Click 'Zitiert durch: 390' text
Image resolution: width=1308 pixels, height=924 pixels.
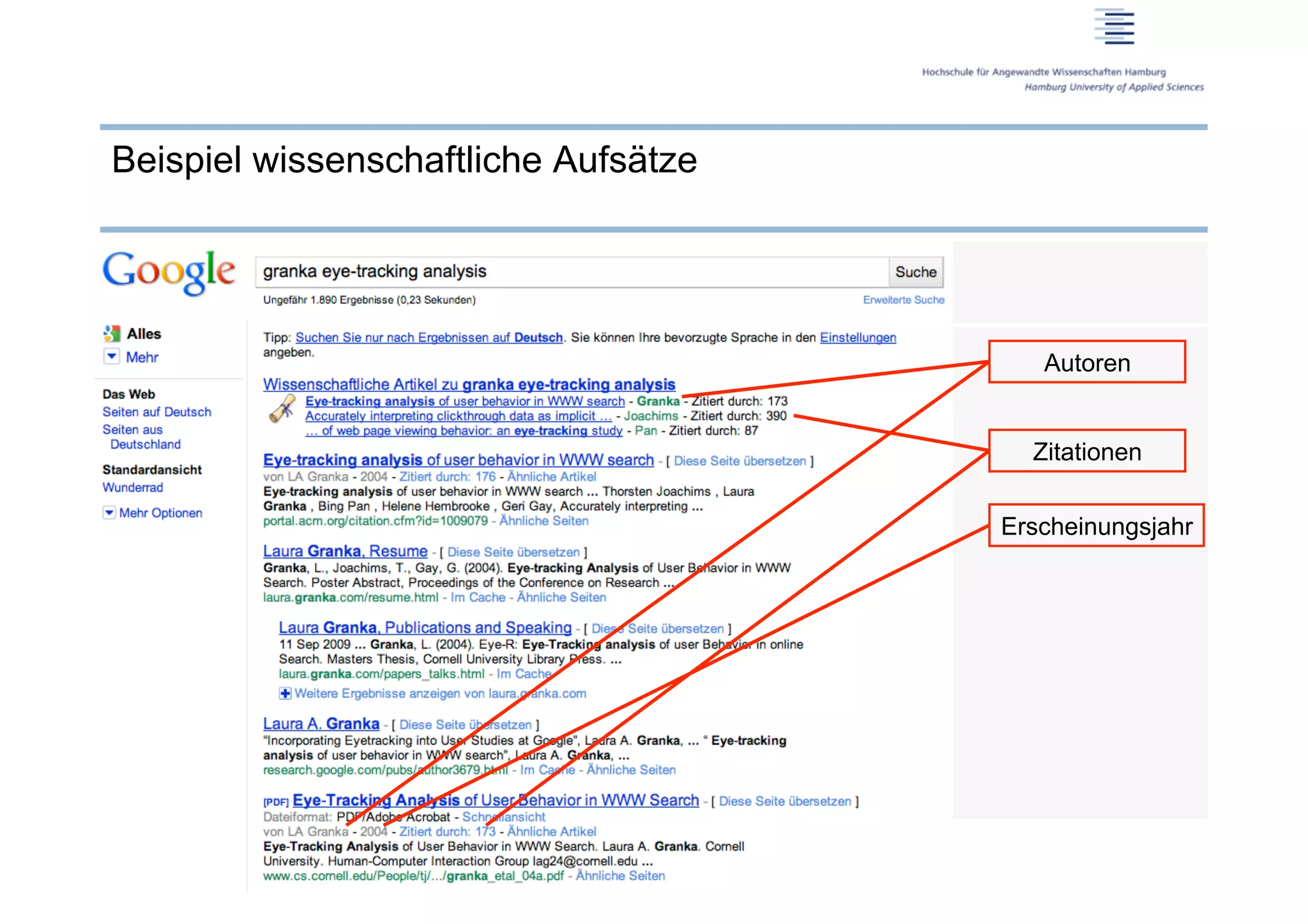pyautogui.click(x=739, y=416)
